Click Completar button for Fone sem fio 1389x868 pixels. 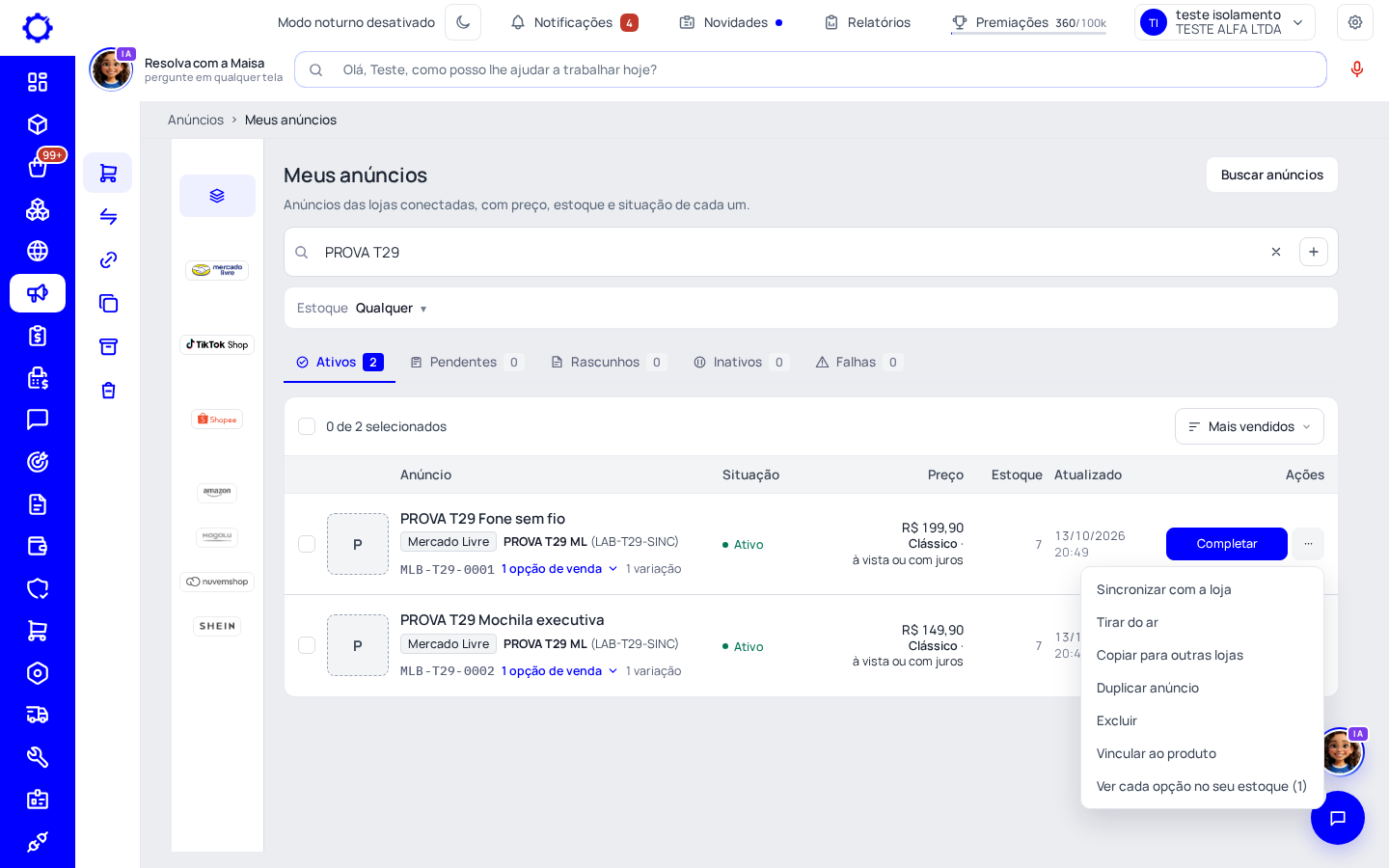coord(1227,544)
